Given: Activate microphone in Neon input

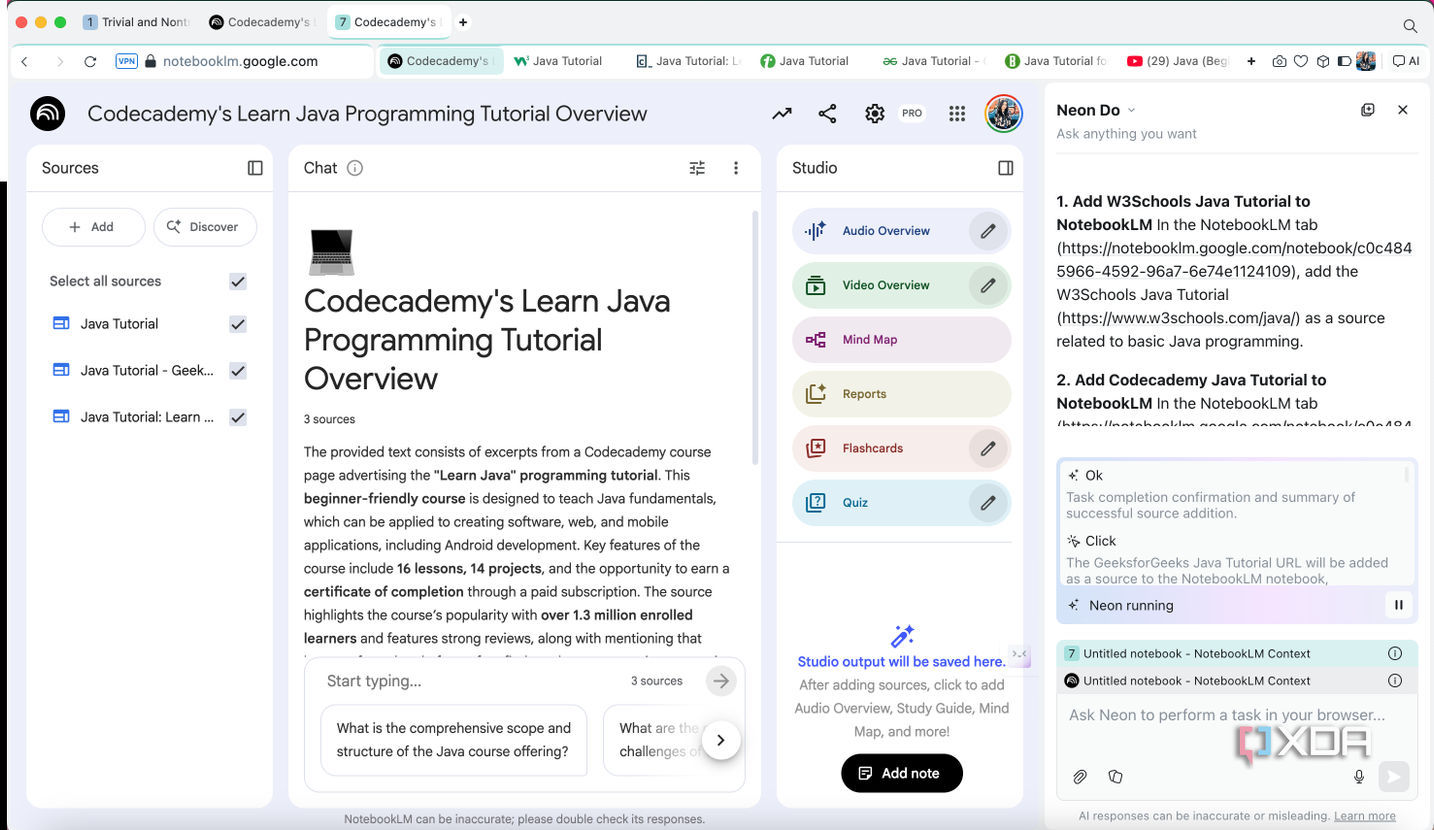Looking at the screenshot, I should pos(1359,776).
